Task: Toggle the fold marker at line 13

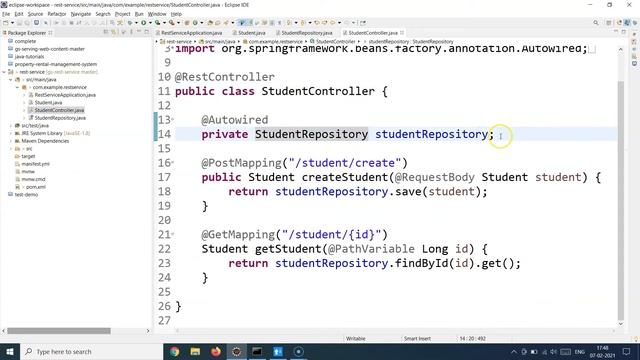Action: (x=173, y=120)
